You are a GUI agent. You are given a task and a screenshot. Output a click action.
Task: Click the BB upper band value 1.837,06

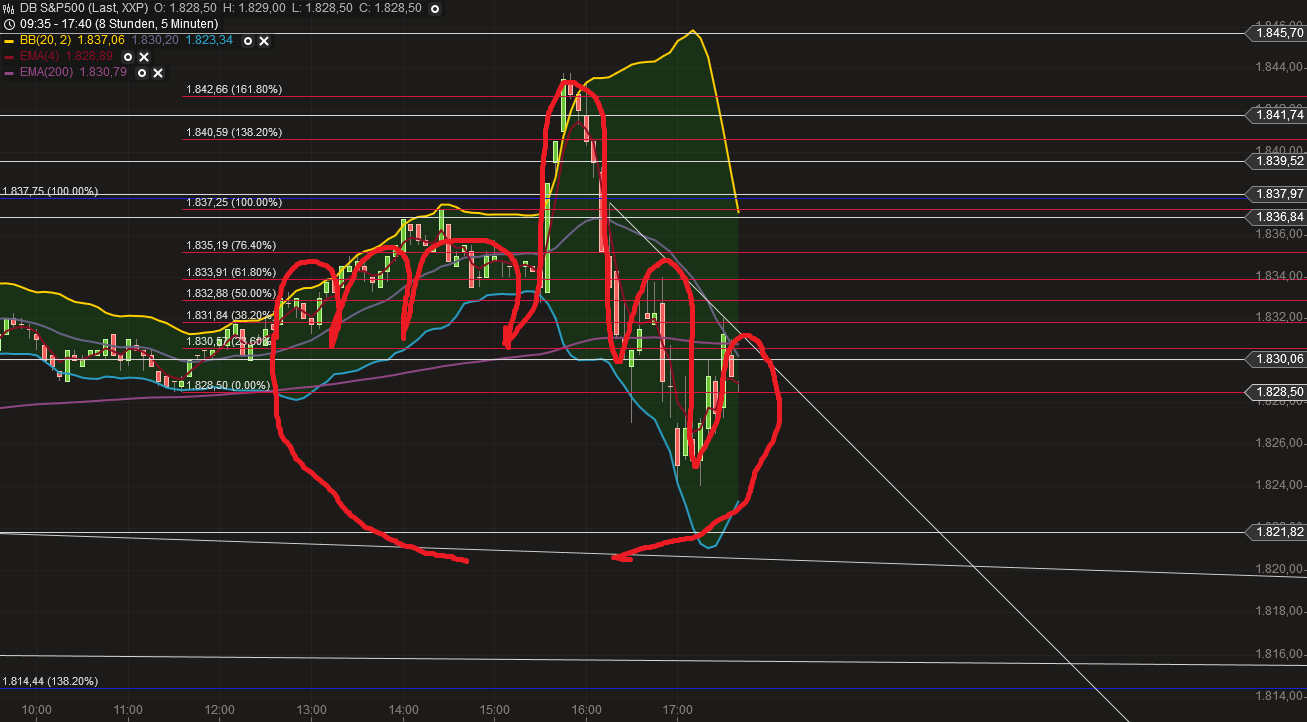(x=101, y=40)
